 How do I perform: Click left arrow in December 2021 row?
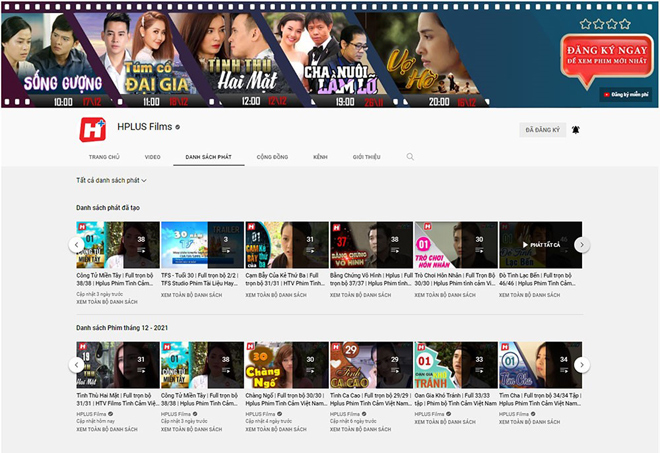click(x=77, y=365)
